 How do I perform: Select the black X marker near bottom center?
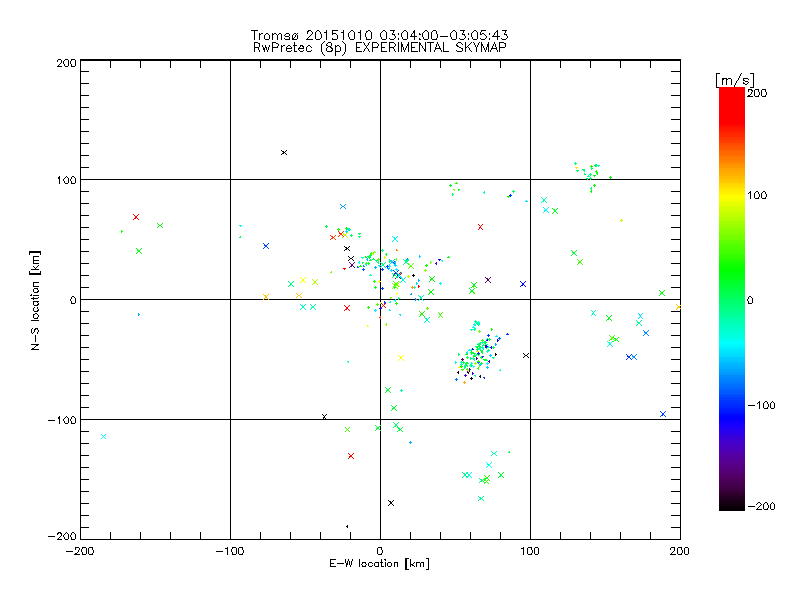pos(391,503)
